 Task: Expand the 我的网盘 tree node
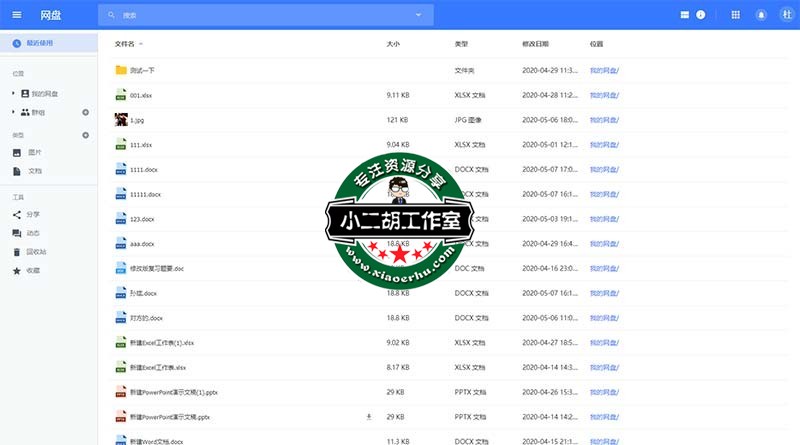click(x=13, y=93)
